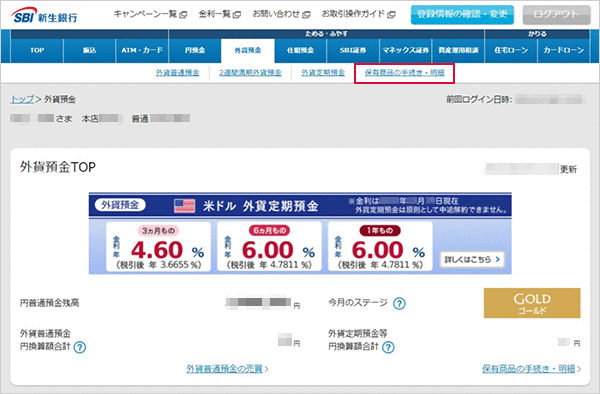Screen dimensions: 600x394
Task: Click the 3ヵ月もの 4.60% rate card
Action: [158, 247]
